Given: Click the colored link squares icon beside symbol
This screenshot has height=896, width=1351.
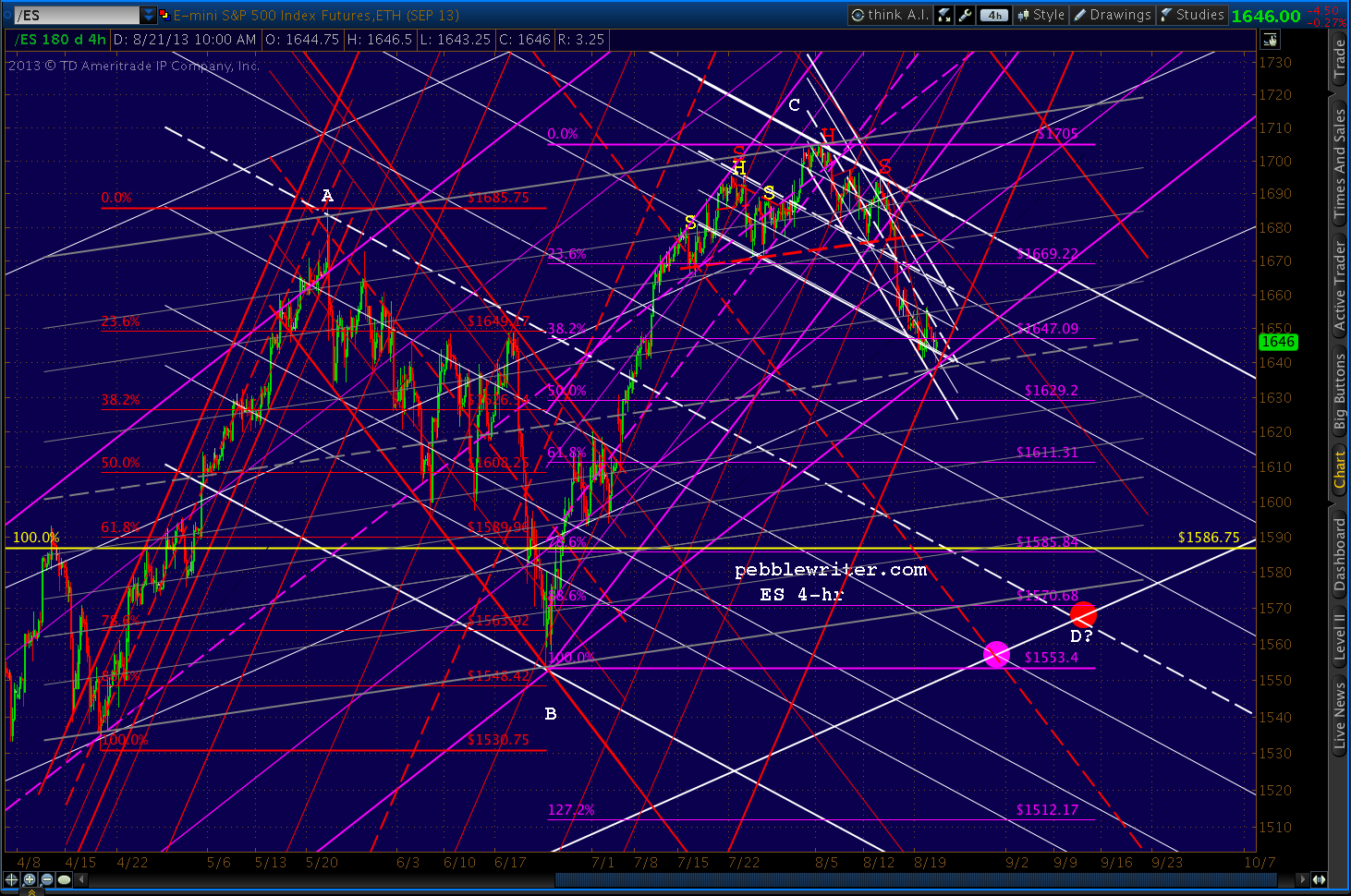Looking at the screenshot, I should (164, 15).
